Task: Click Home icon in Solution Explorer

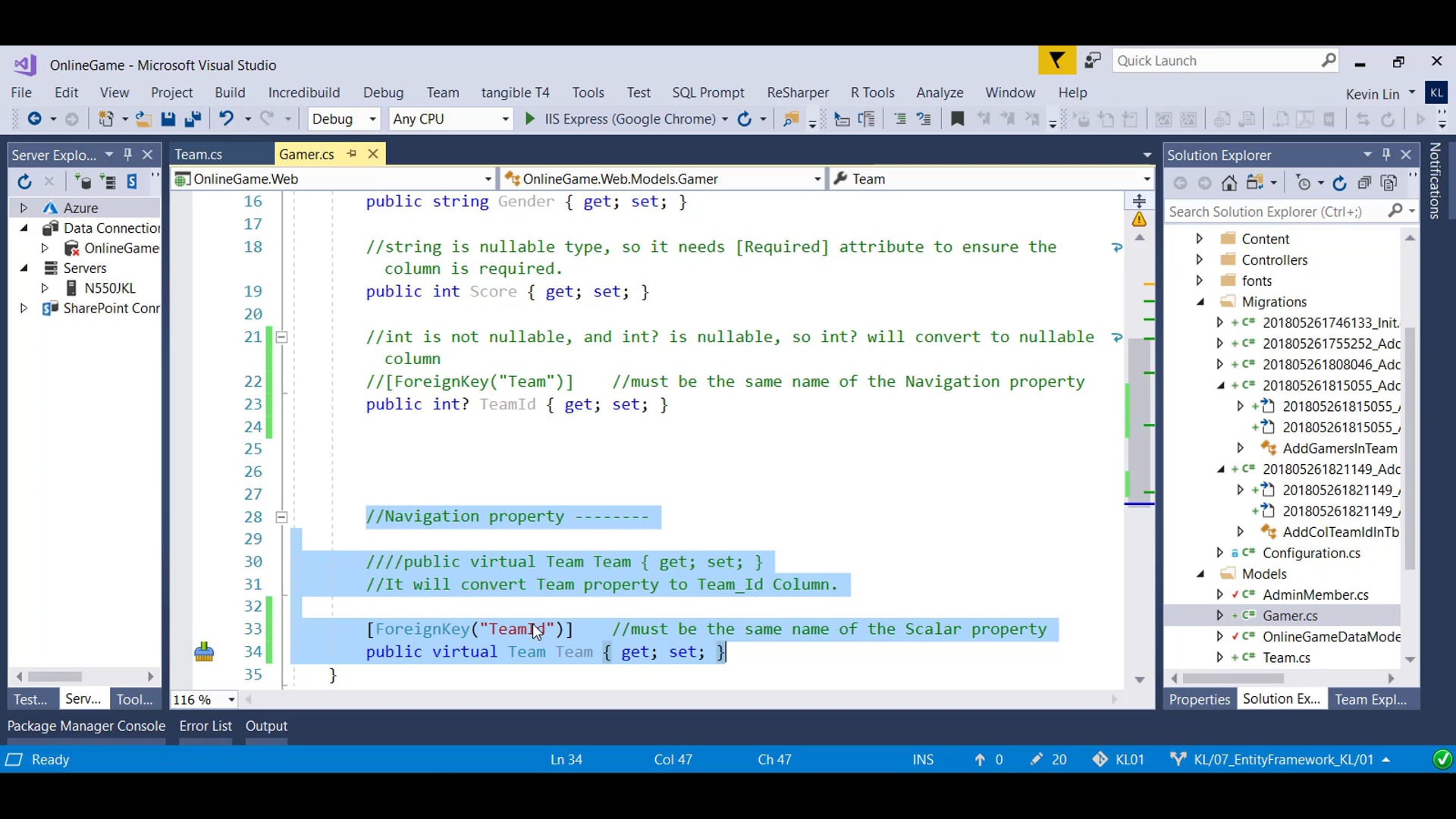Action: tap(1229, 183)
